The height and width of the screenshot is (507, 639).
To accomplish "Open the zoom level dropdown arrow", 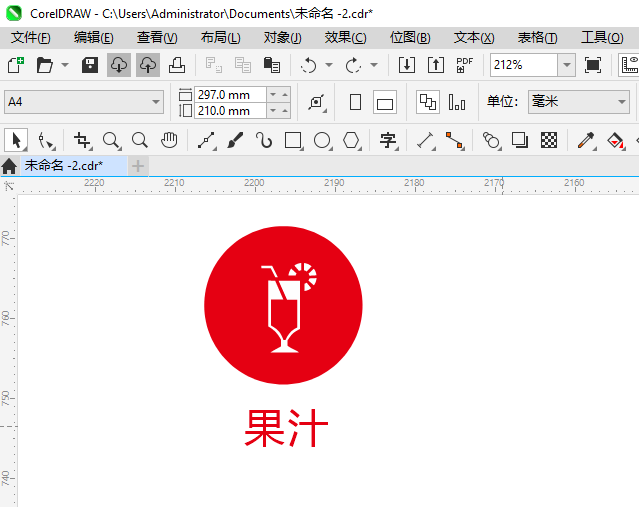I will 566,65.
